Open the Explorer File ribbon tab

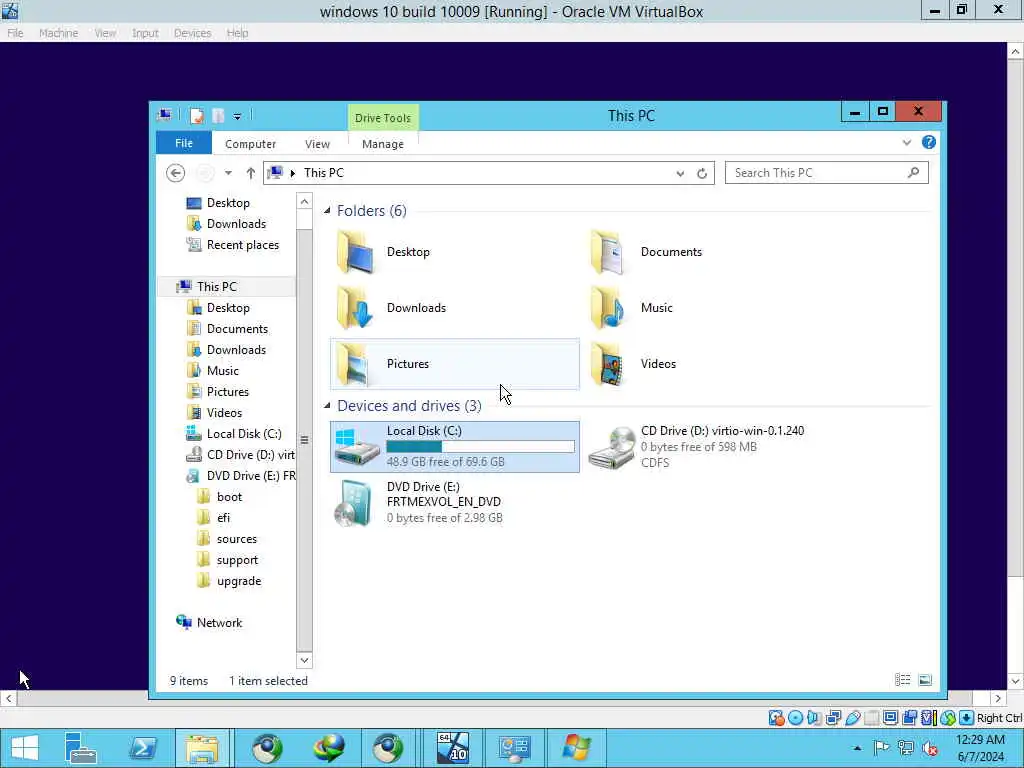[184, 143]
